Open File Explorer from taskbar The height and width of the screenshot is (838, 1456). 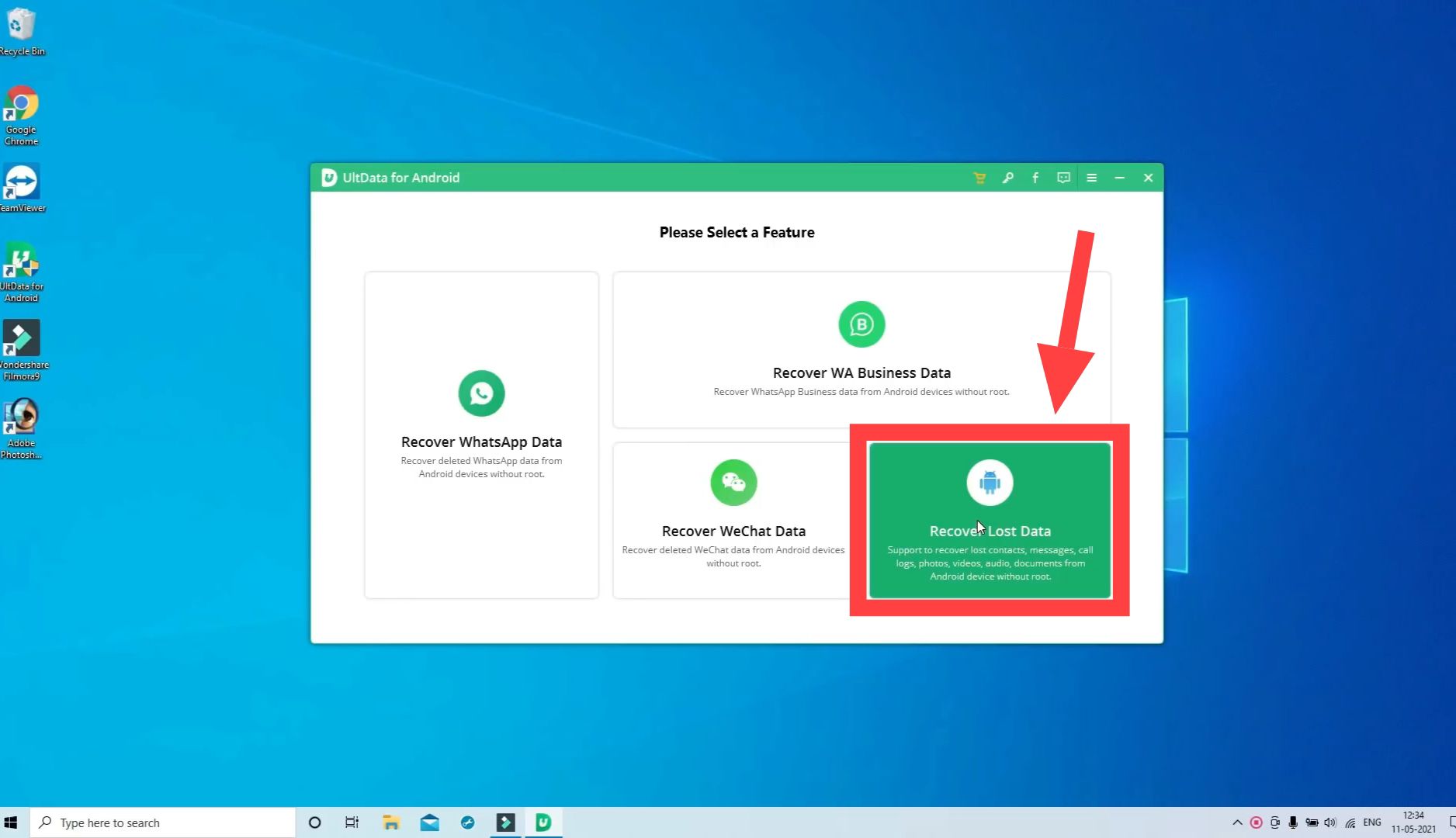tap(390, 822)
